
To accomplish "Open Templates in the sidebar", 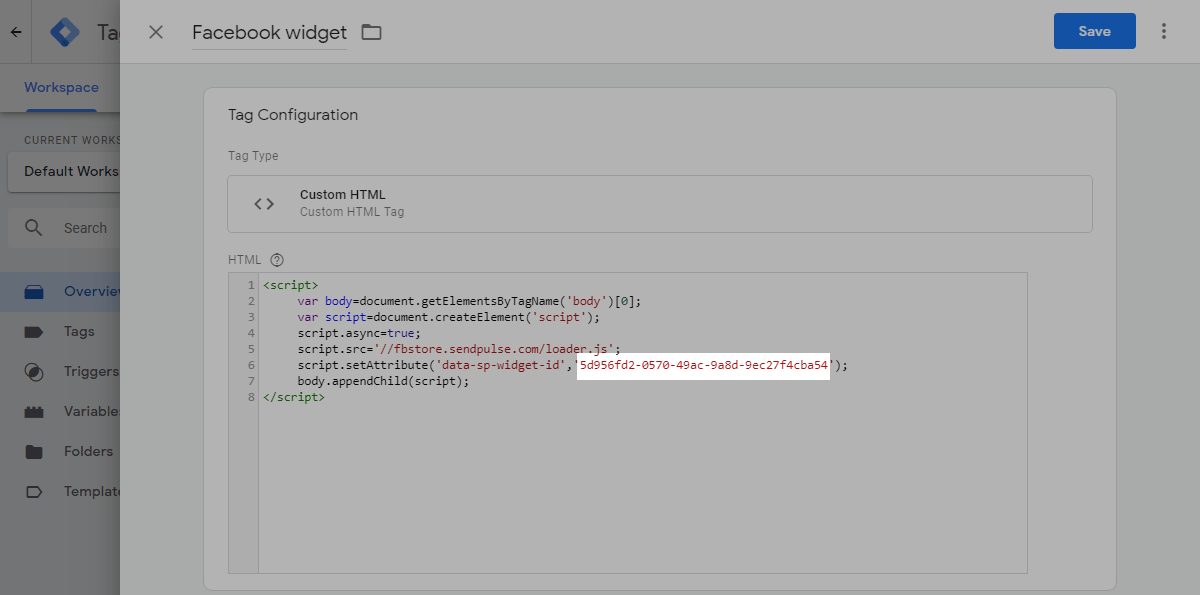I will click(60, 491).
